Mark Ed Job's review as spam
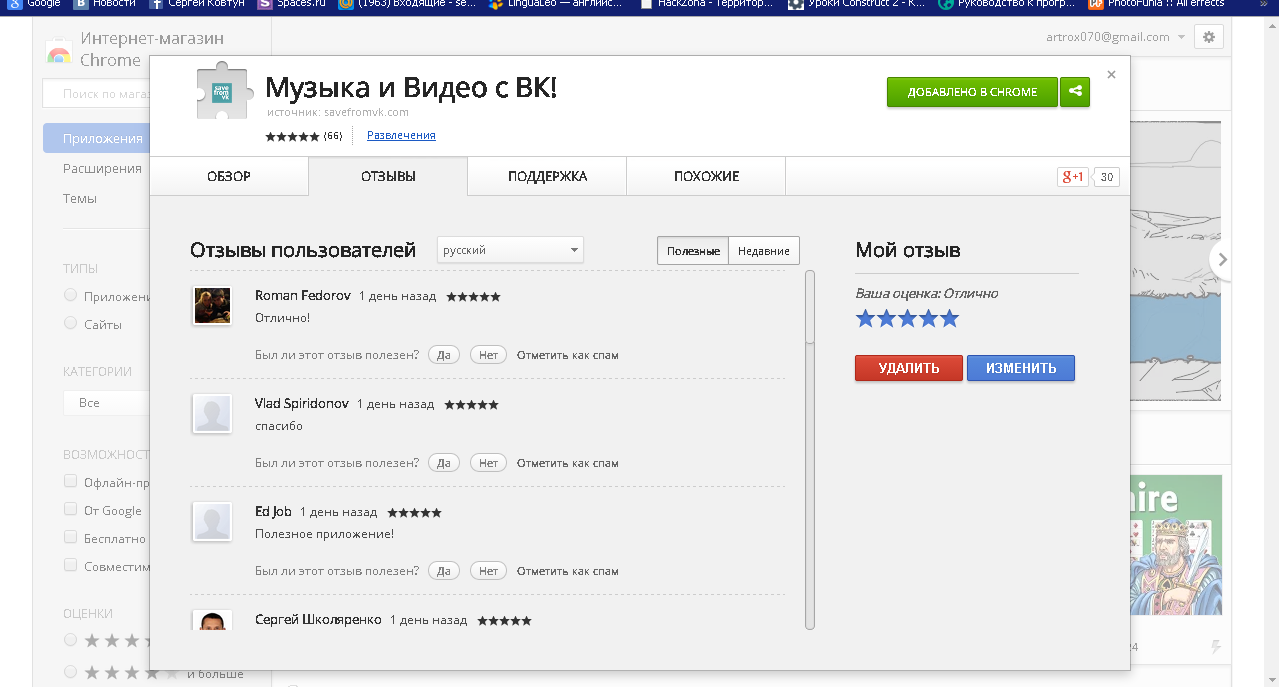 coord(568,571)
